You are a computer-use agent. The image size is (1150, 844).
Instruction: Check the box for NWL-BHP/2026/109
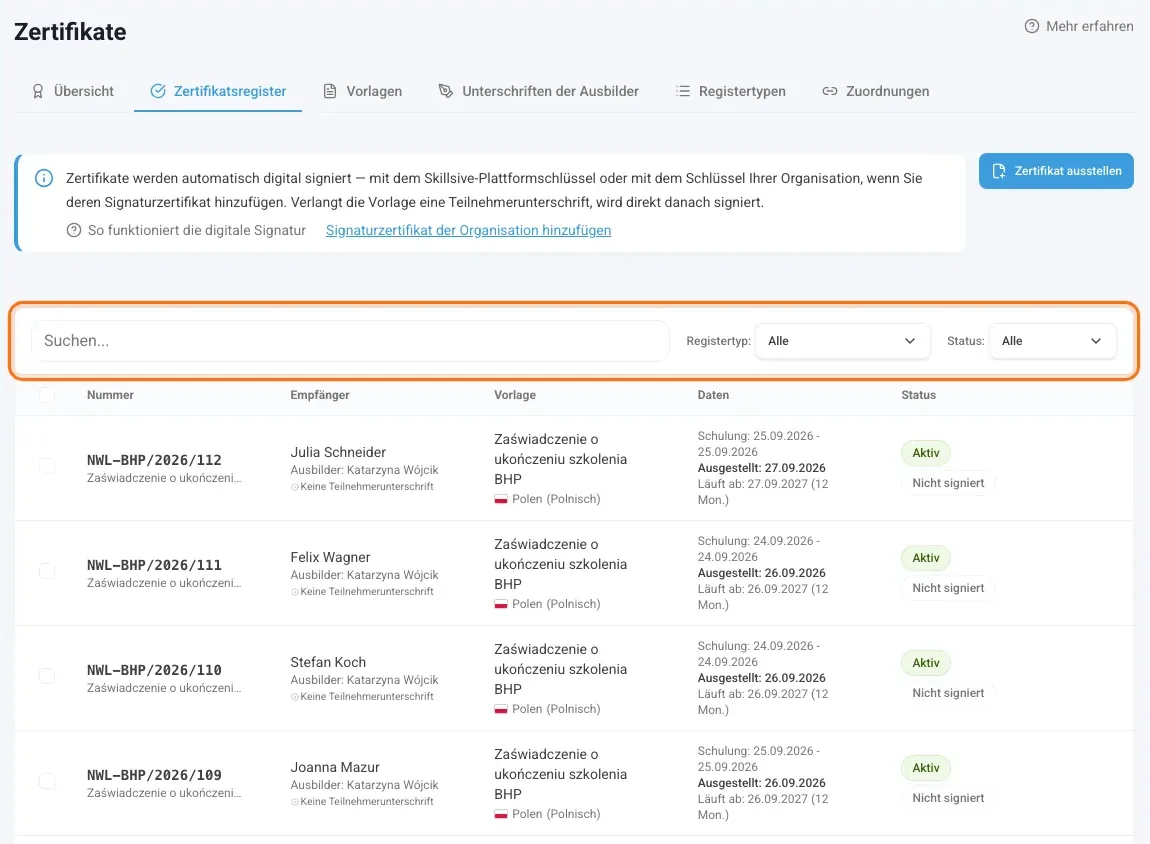(x=47, y=781)
